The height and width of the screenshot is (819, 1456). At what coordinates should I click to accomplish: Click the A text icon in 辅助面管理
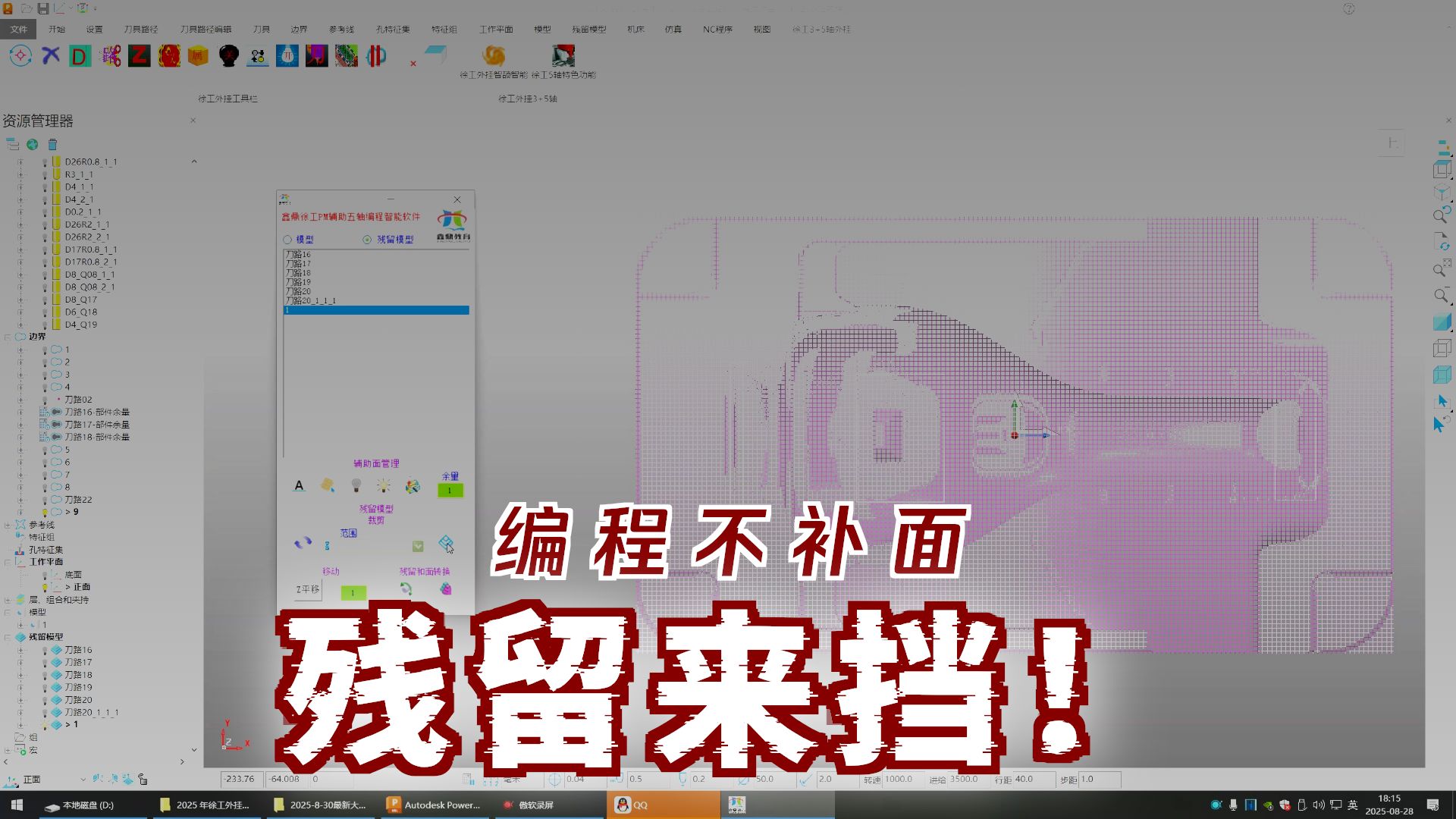(299, 485)
